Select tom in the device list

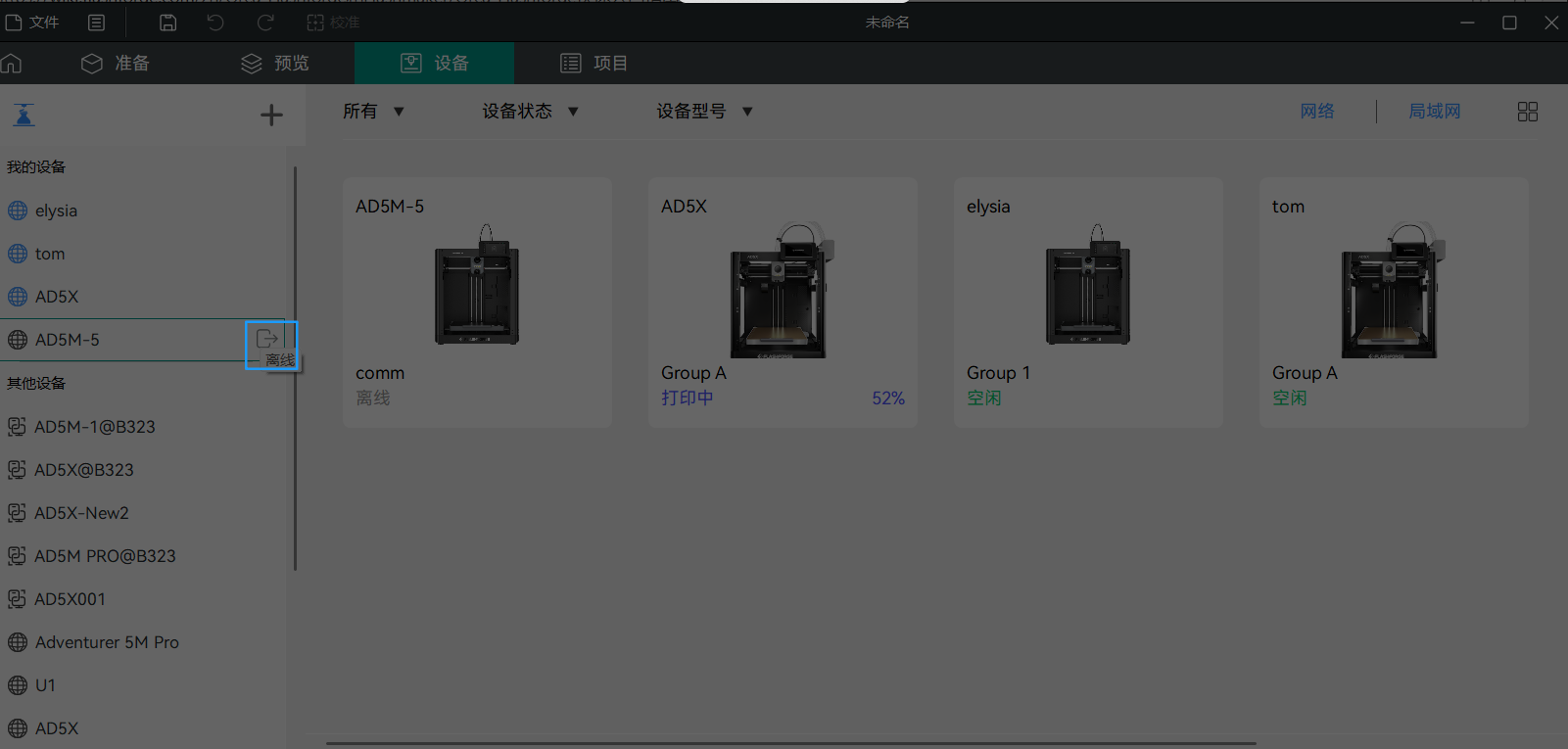point(143,254)
